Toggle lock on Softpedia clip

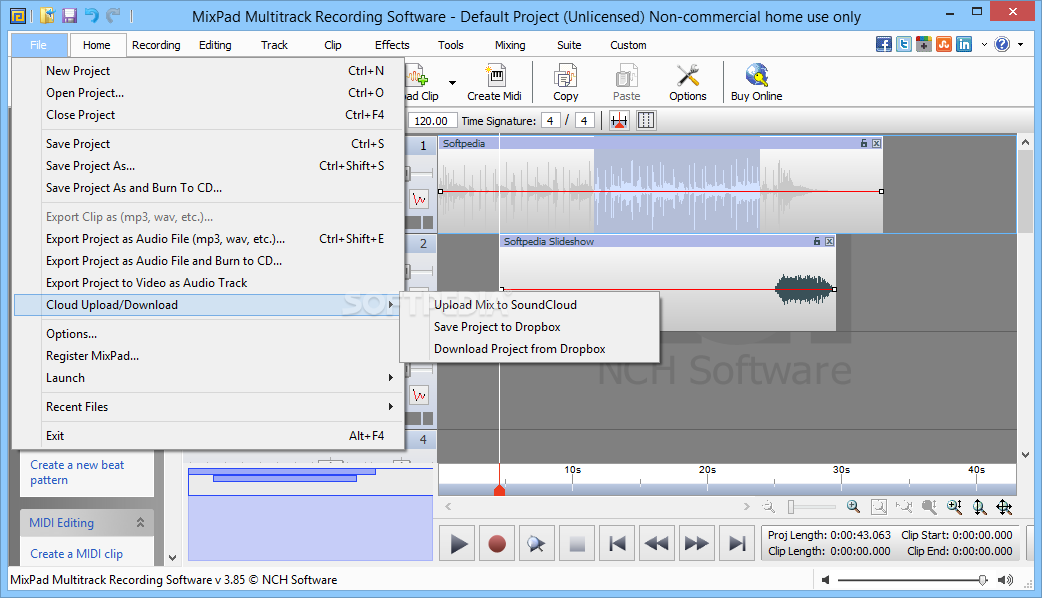[864, 144]
